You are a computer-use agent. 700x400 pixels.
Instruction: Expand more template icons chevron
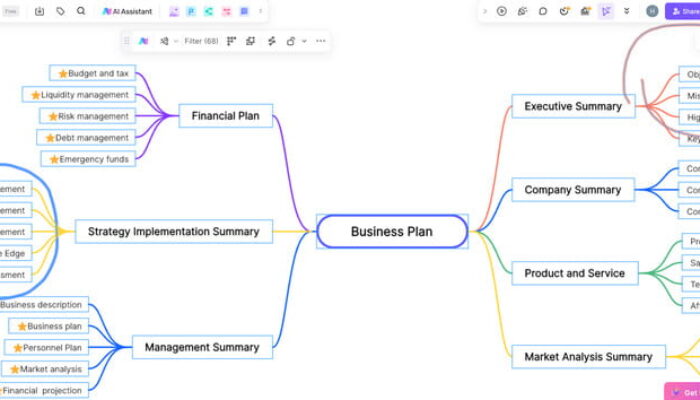click(x=261, y=11)
